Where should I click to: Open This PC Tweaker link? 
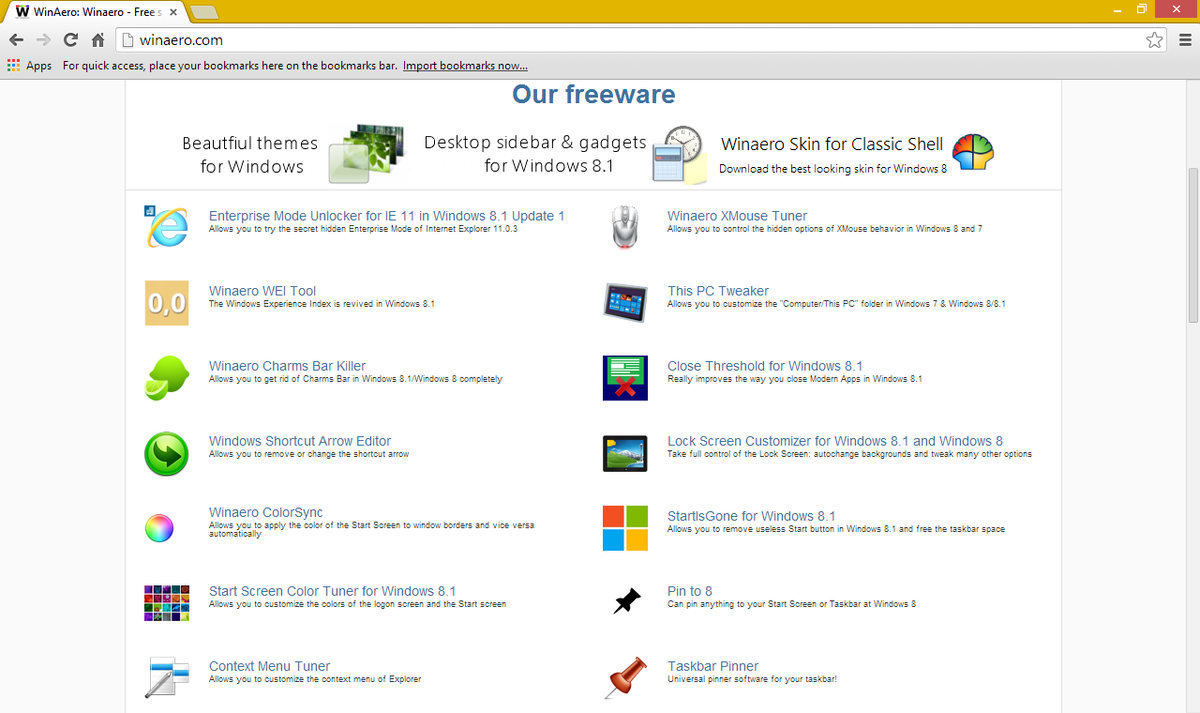[718, 291]
